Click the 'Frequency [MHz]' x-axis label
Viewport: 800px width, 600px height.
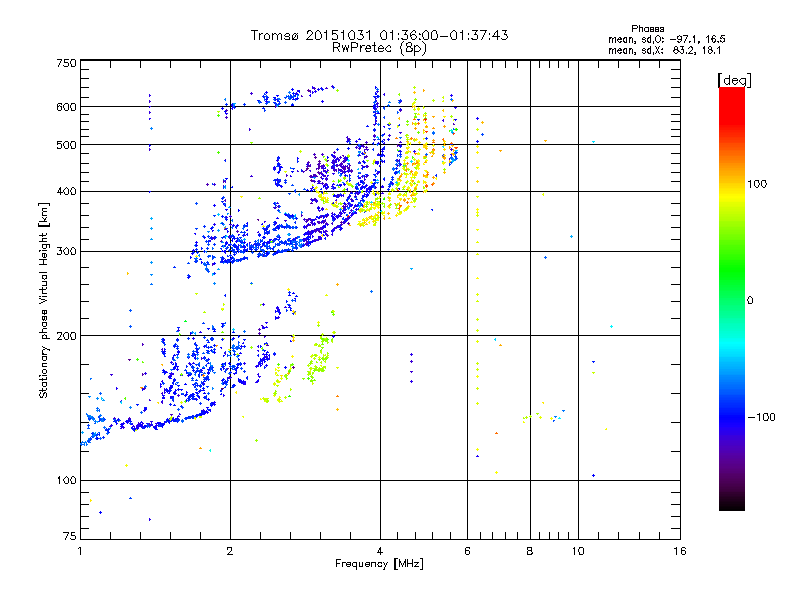tap(379, 564)
